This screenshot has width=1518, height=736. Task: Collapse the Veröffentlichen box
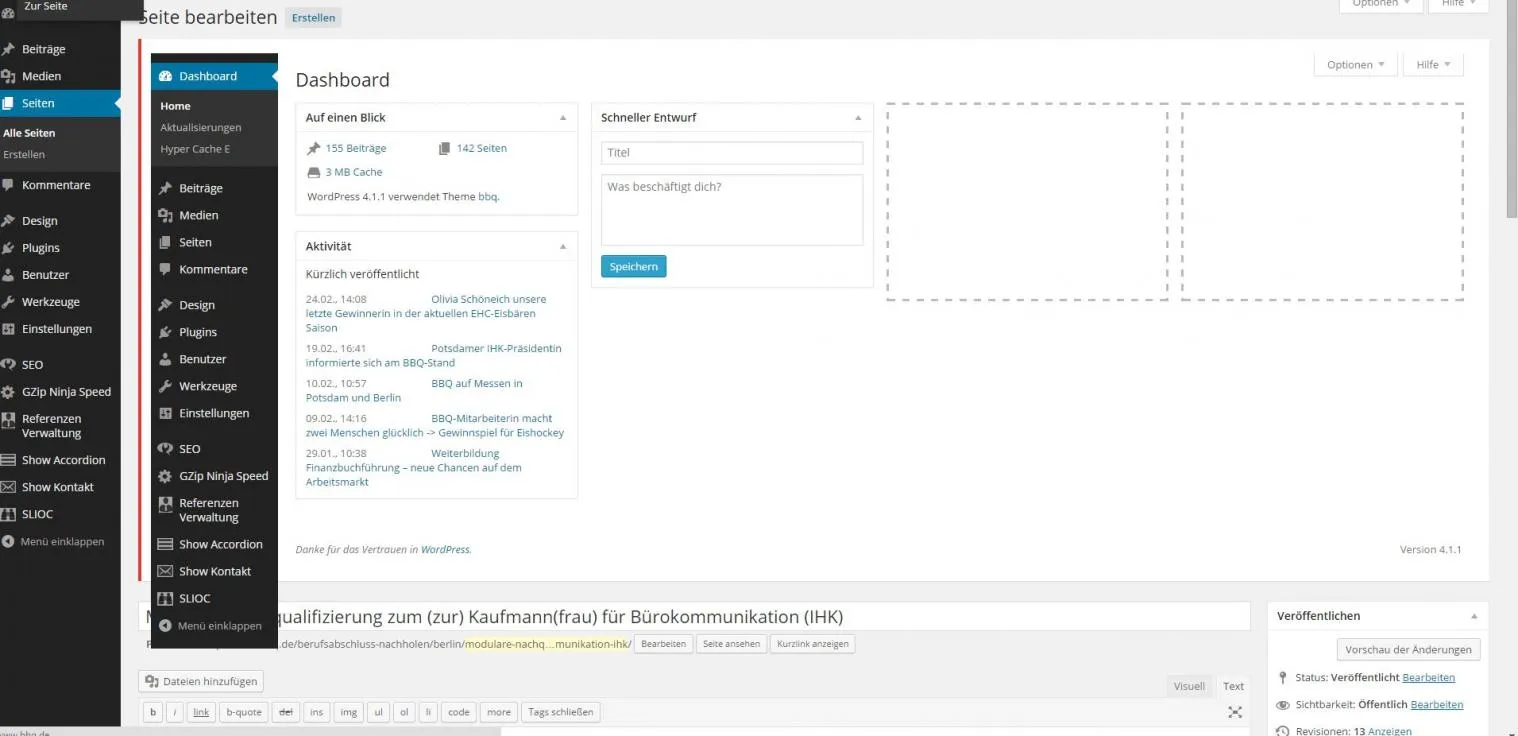coord(1473,616)
